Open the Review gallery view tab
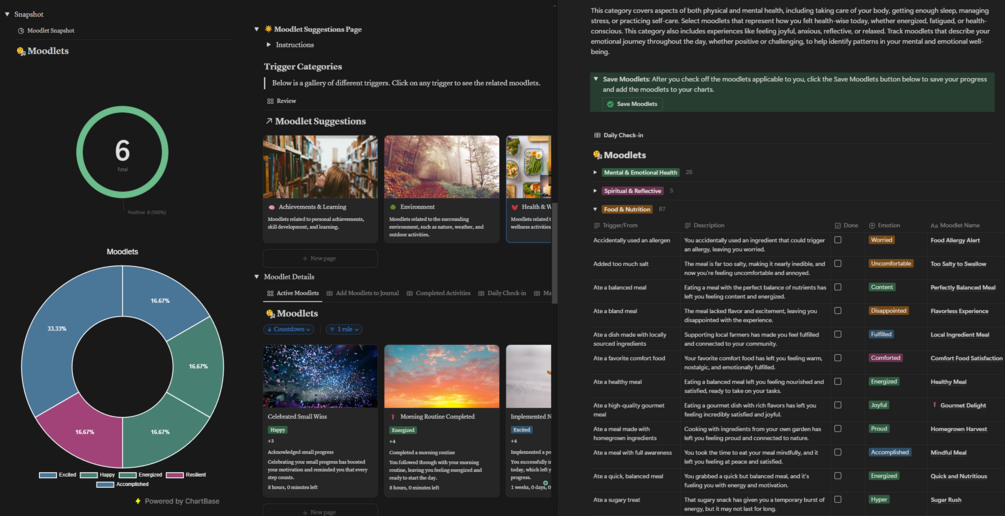This screenshot has height=516, width=1005. click(x=281, y=101)
